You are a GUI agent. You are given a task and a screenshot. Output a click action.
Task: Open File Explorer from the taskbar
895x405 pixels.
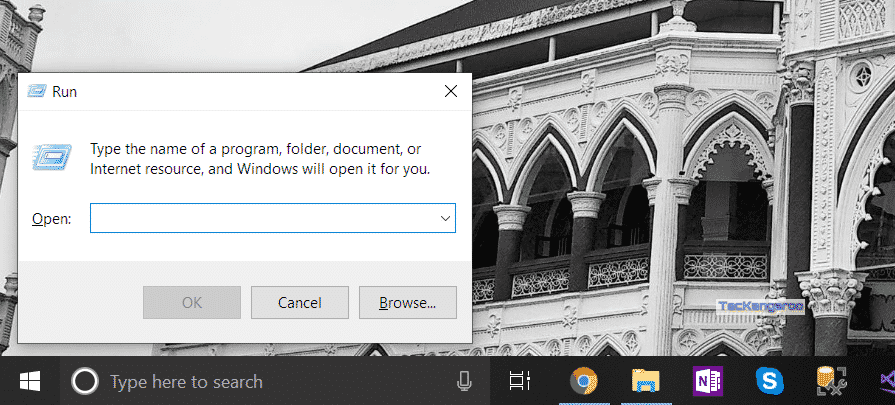pos(645,381)
